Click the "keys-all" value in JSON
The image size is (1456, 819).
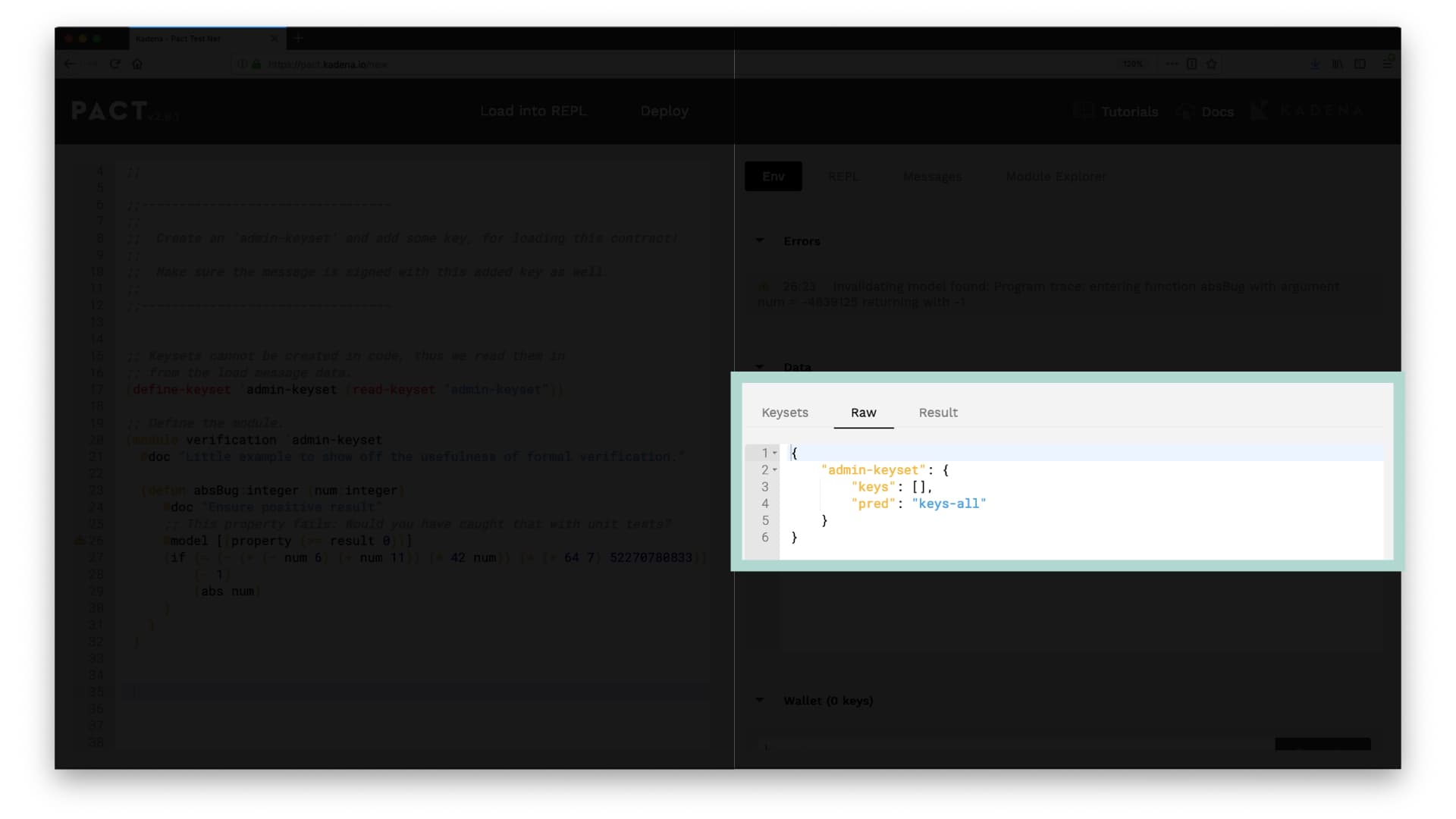(949, 504)
